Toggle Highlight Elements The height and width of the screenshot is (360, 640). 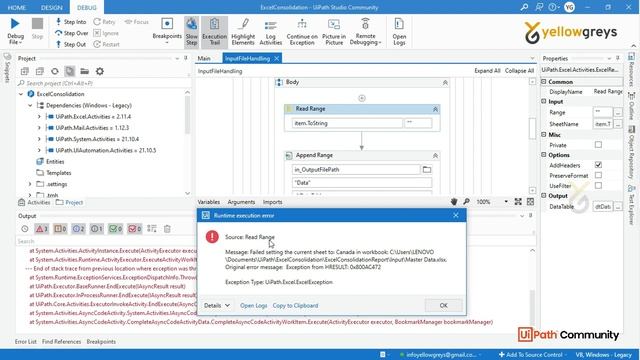[243, 32]
